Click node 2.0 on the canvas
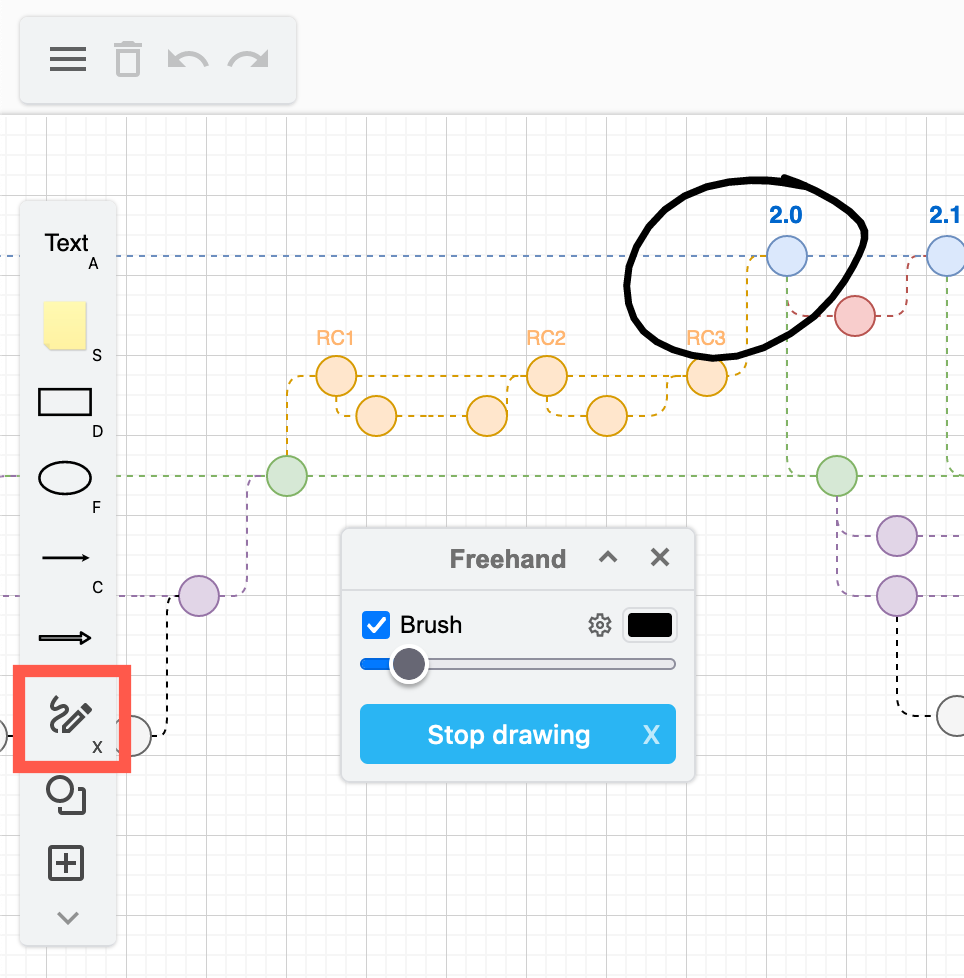964x978 pixels. coord(787,257)
